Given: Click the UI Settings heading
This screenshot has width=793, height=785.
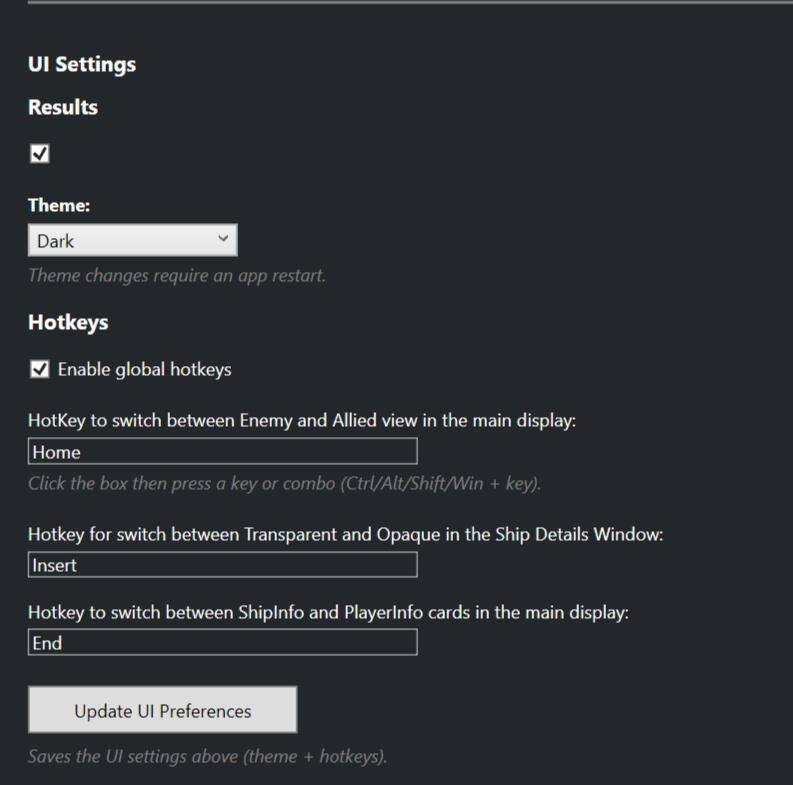Looking at the screenshot, I should click(82, 65).
